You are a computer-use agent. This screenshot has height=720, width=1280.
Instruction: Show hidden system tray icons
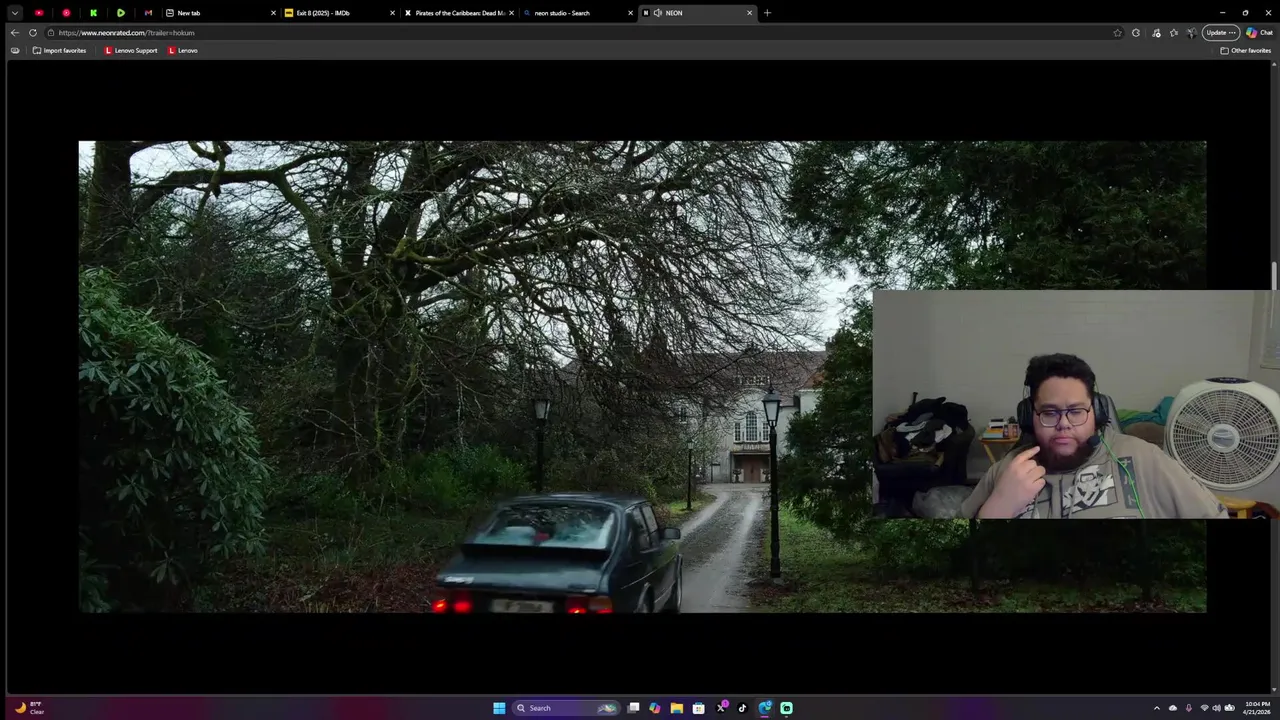1157,708
